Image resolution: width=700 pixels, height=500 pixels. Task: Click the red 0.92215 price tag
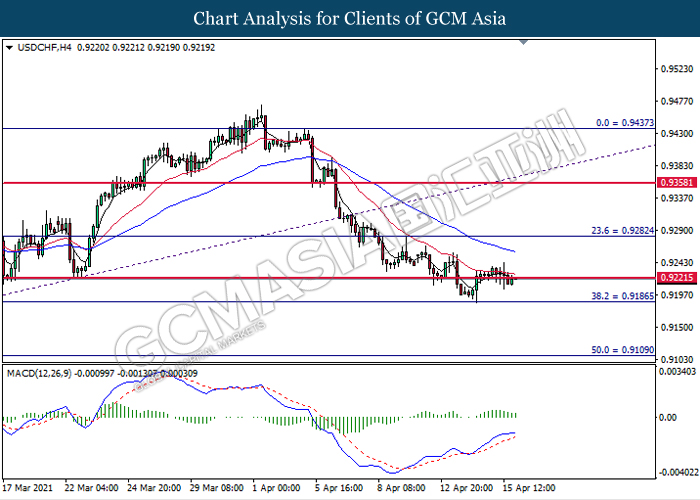point(677,278)
